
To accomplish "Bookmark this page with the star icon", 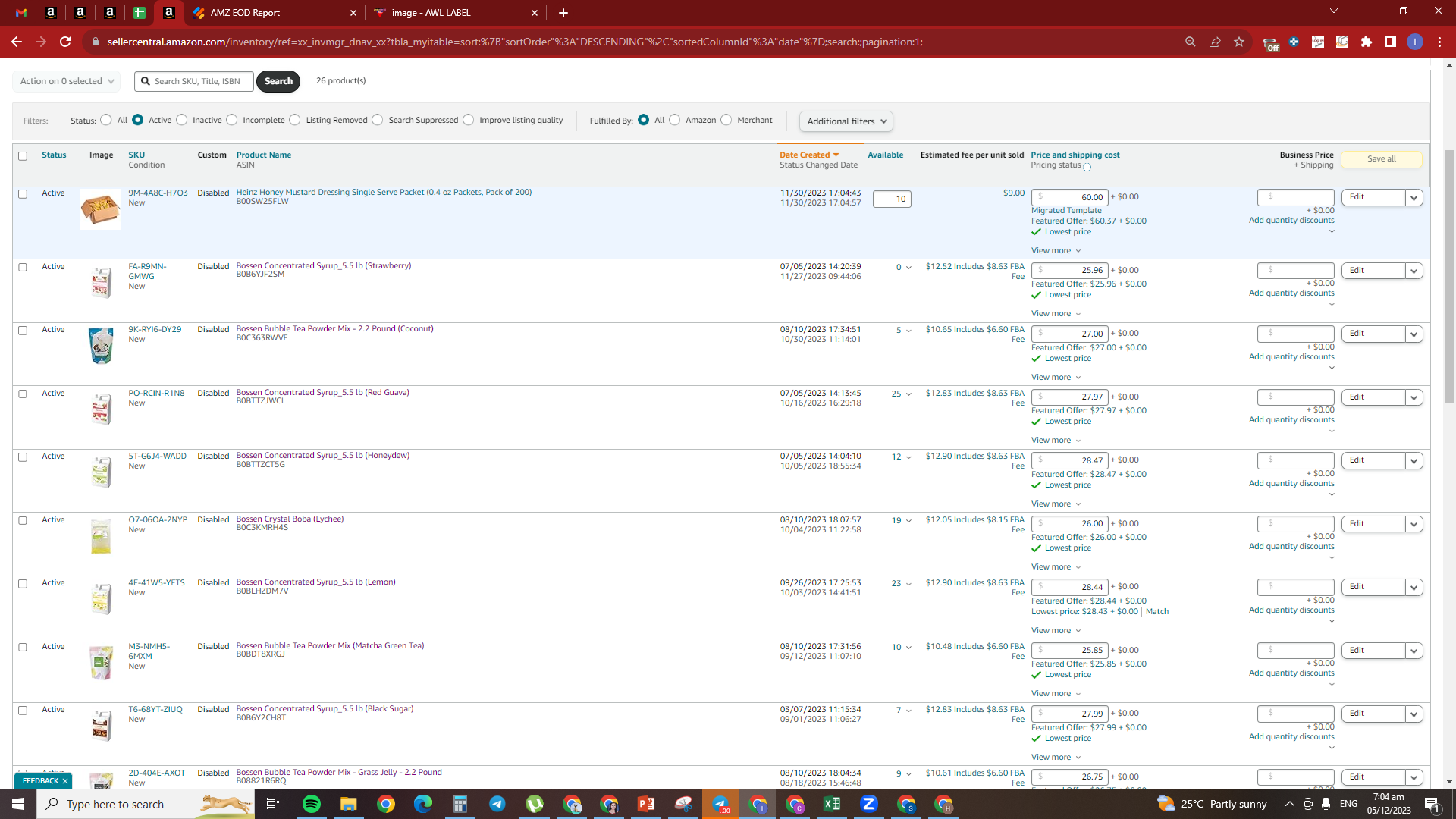I will pyautogui.click(x=1239, y=42).
